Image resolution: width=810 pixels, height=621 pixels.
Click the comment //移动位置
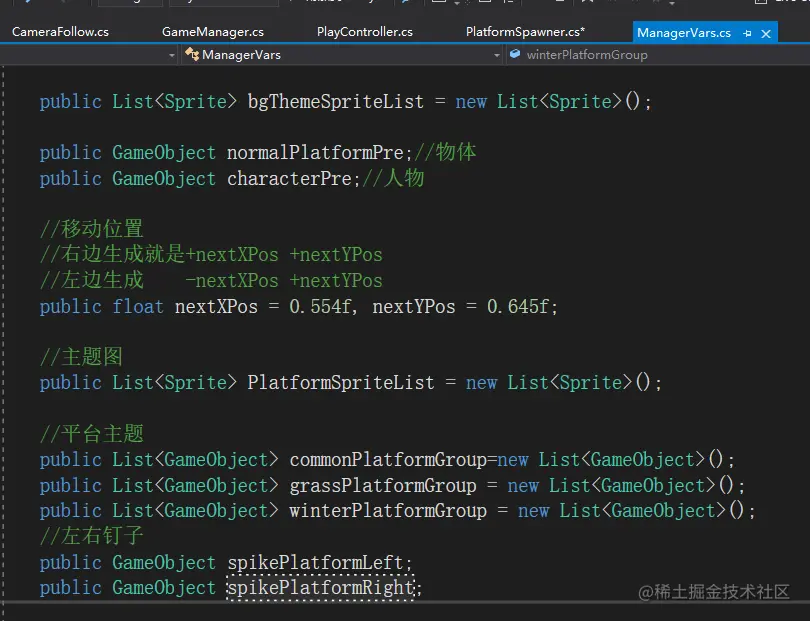[x=92, y=229]
